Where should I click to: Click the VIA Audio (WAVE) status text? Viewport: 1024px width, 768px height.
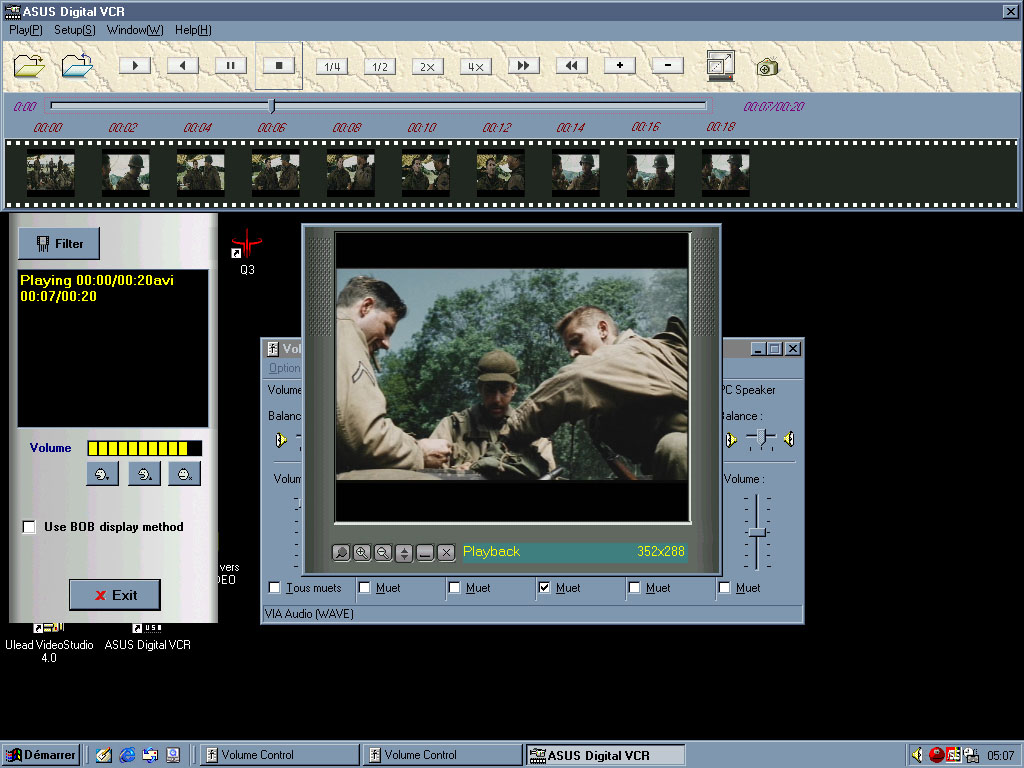pyautogui.click(x=309, y=614)
